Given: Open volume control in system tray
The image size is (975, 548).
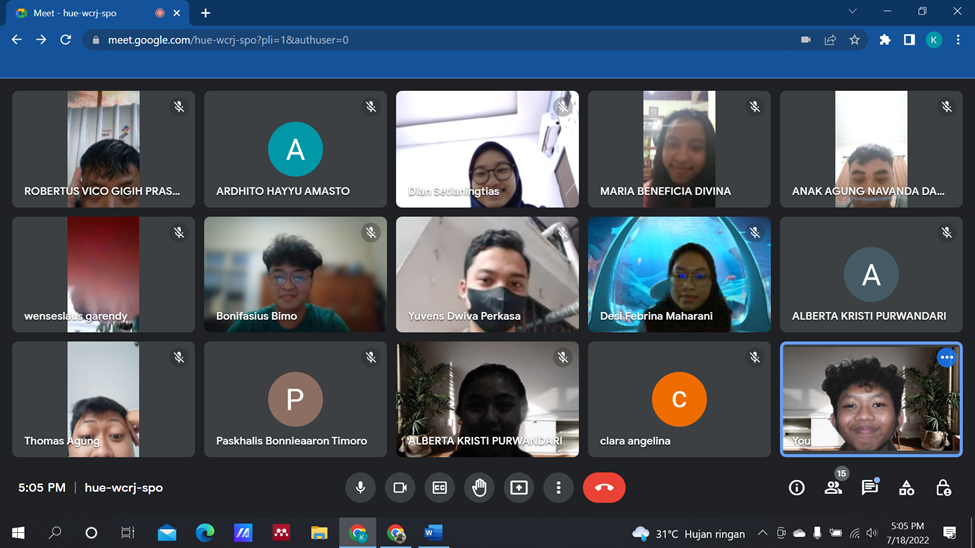Looking at the screenshot, I should pos(872,533).
